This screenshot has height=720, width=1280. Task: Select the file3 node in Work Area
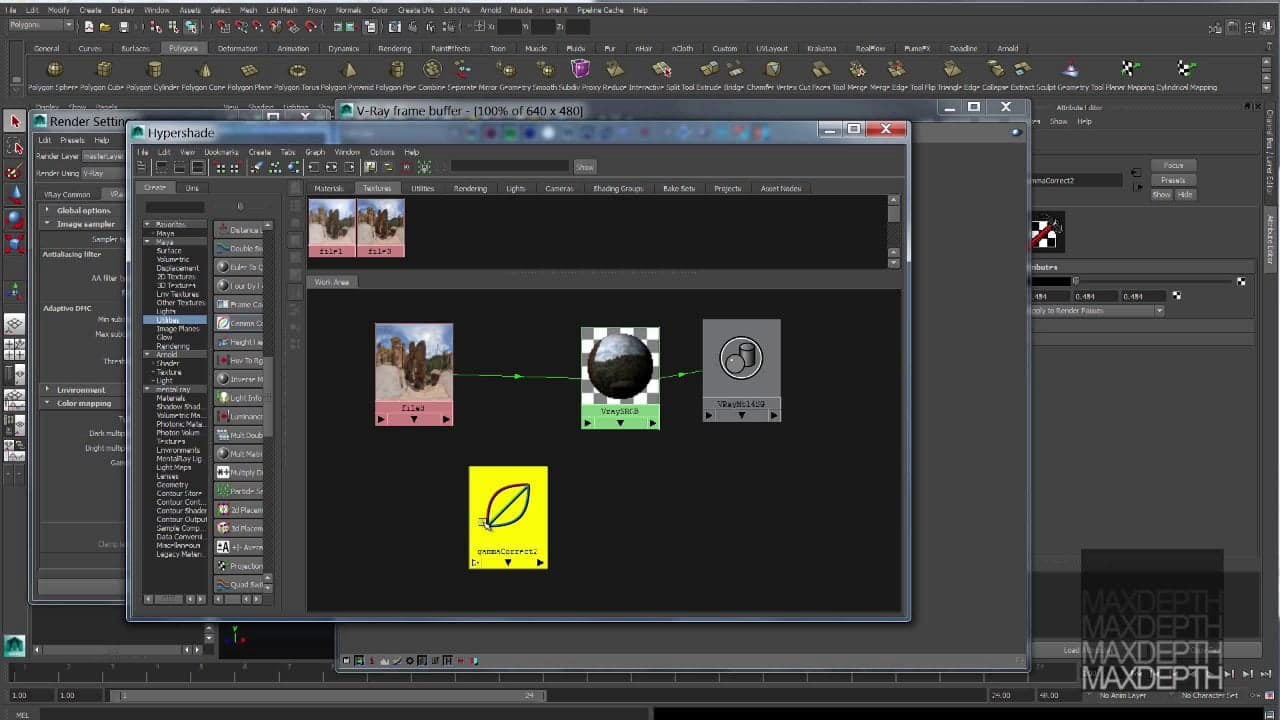pyautogui.click(x=414, y=374)
